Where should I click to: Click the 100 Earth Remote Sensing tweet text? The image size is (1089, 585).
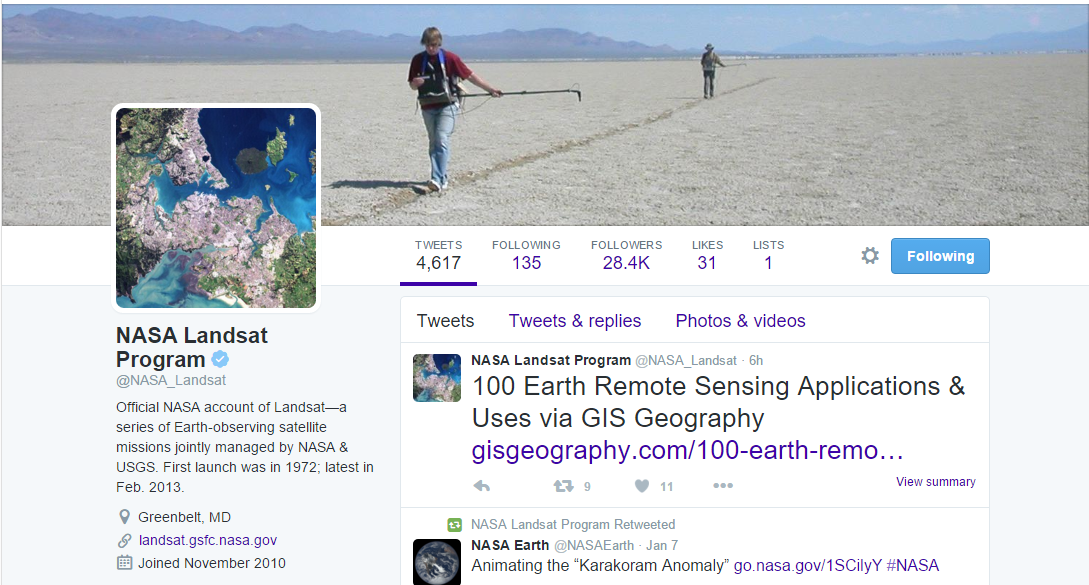pyautogui.click(x=718, y=402)
